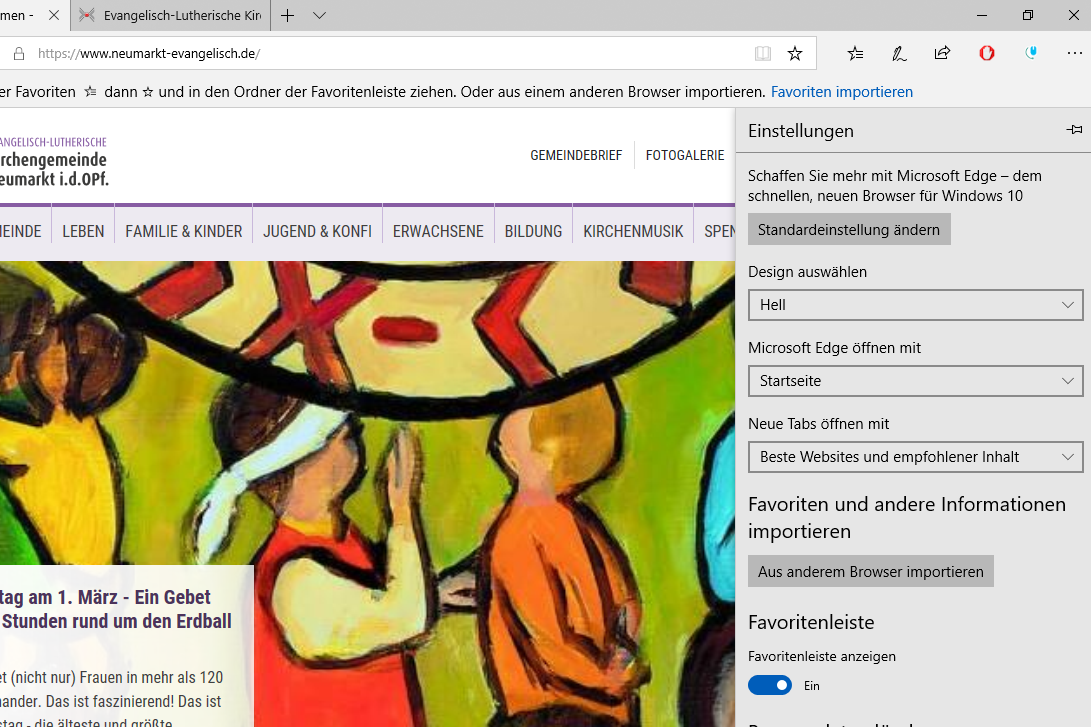
Task: Open the More options ellipsis menu
Action: coord(1074,53)
